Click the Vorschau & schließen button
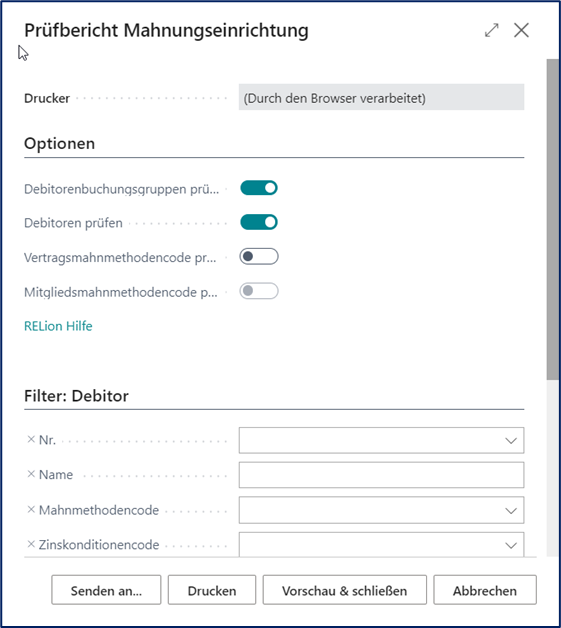This screenshot has width=561, height=628. coord(344,590)
